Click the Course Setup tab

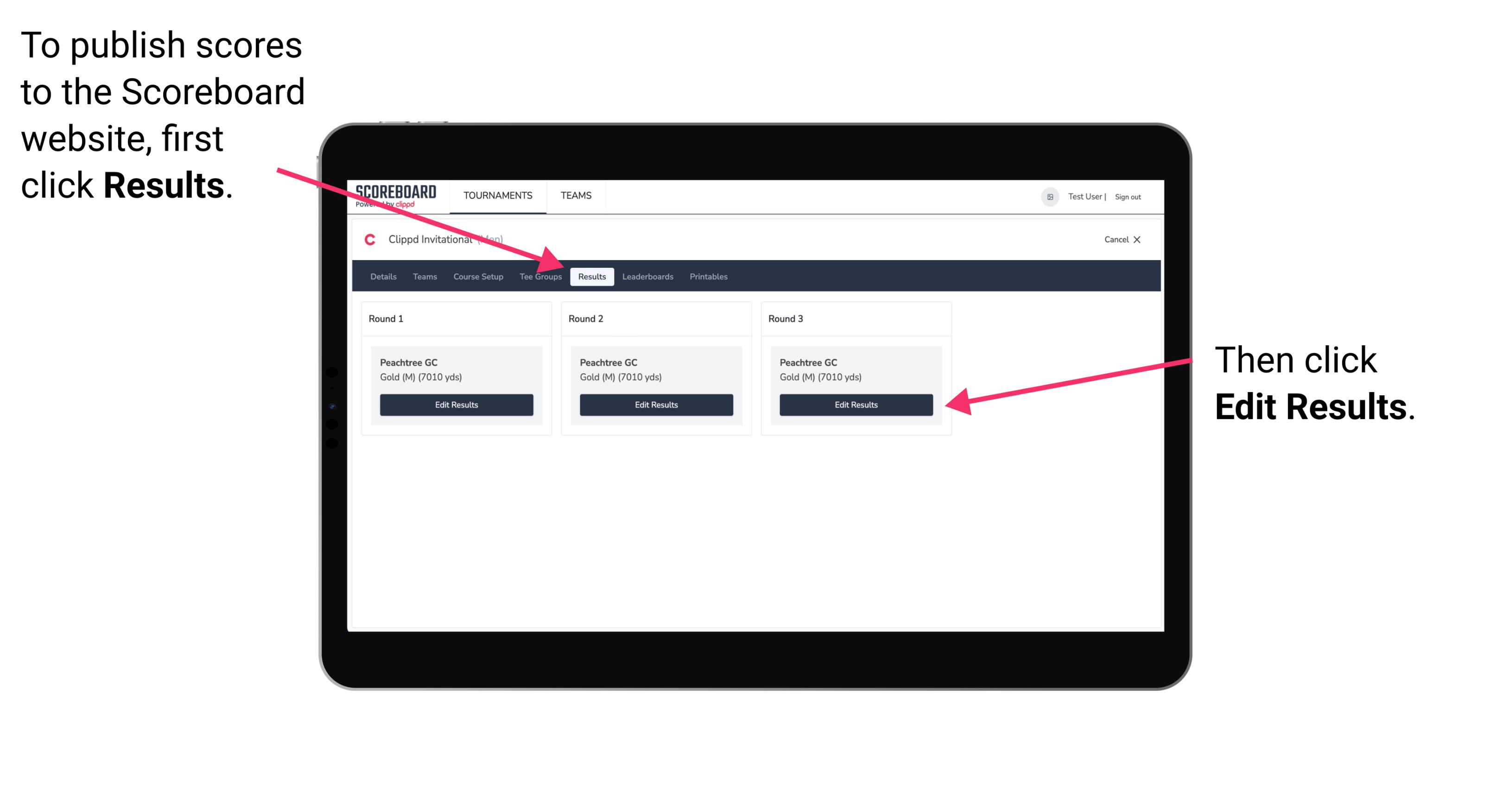pos(476,277)
